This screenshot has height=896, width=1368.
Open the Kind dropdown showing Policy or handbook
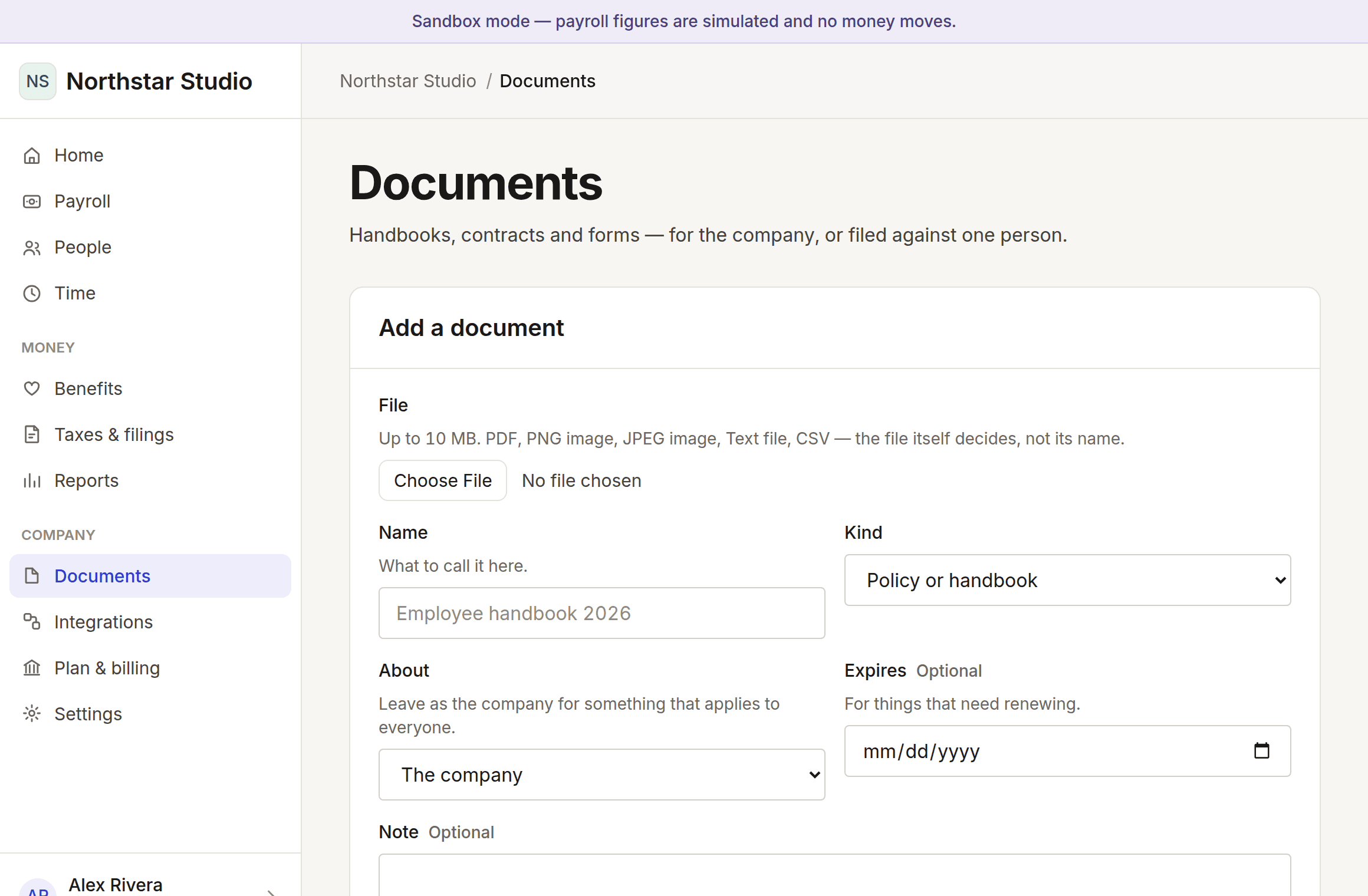pyautogui.click(x=1067, y=580)
